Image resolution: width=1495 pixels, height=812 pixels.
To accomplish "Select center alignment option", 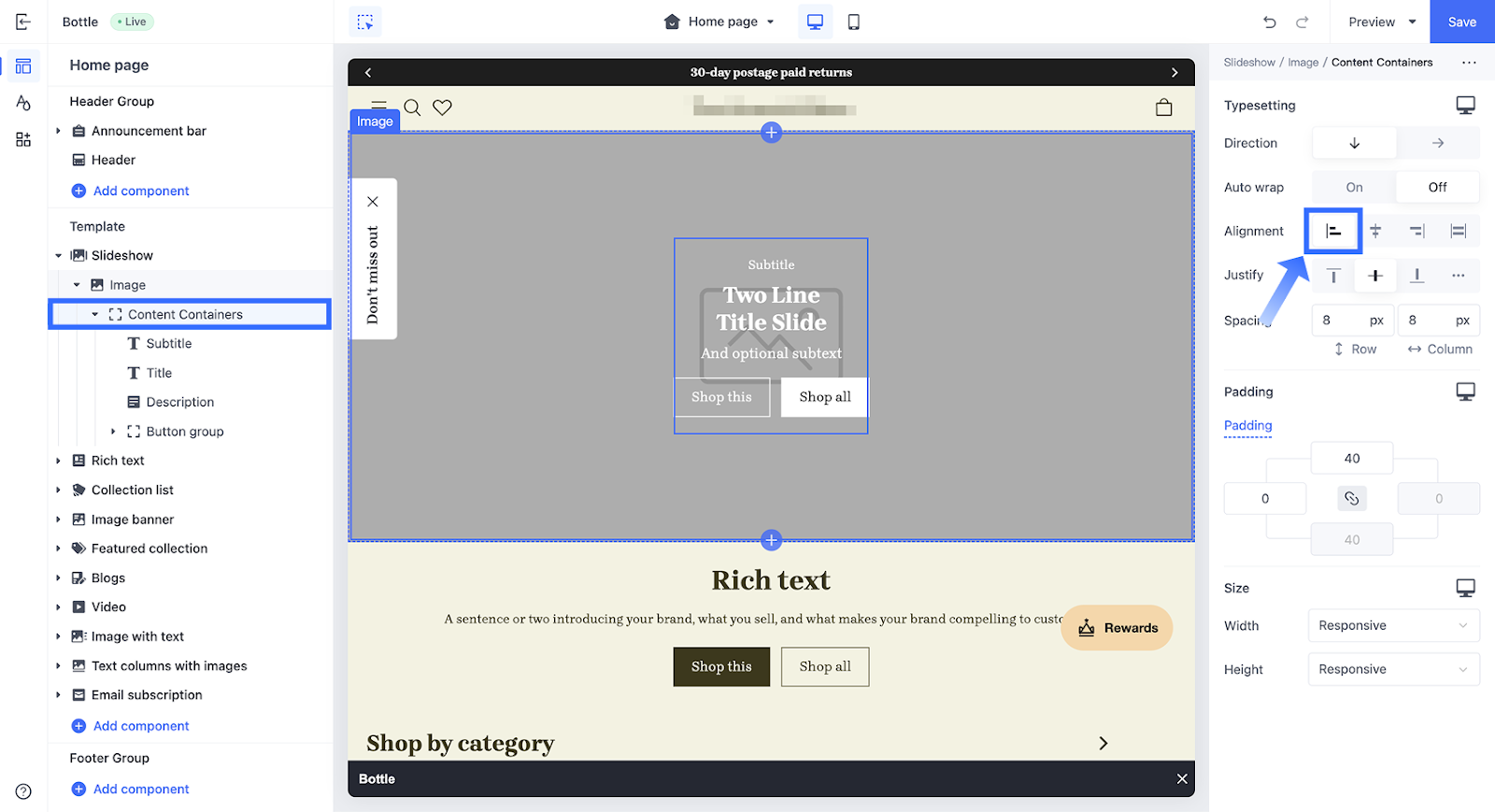I will click(1375, 231).
